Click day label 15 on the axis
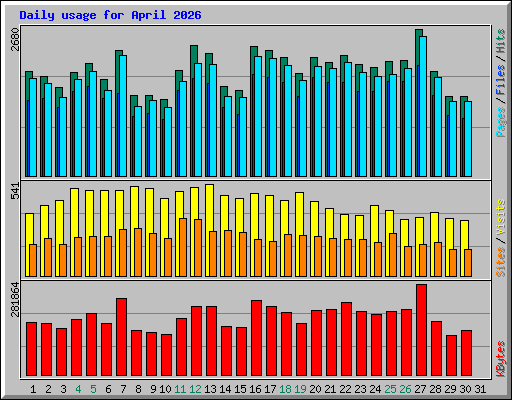The image size is (512, 400). click(x=240, y=389)
